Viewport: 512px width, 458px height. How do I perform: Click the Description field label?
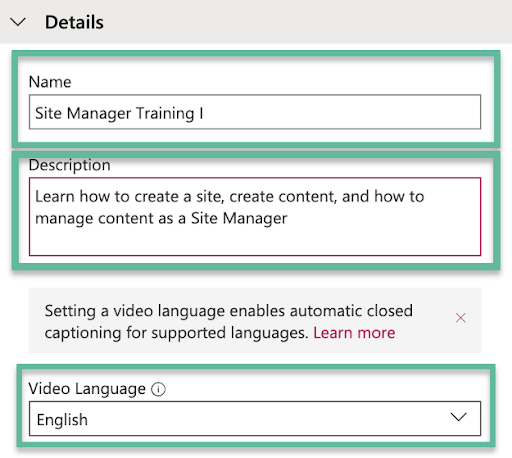click(70, 165)
